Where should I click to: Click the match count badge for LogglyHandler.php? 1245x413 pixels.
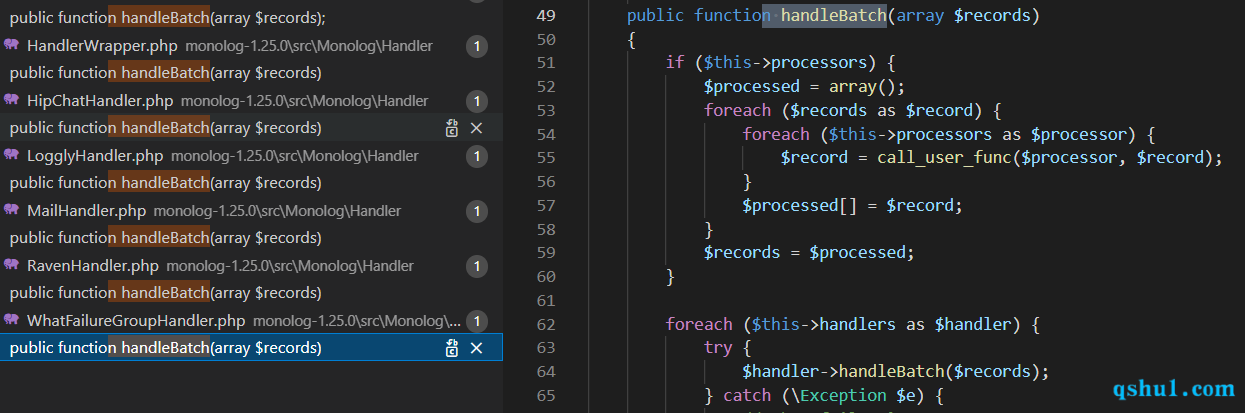(x=477, y=156)
